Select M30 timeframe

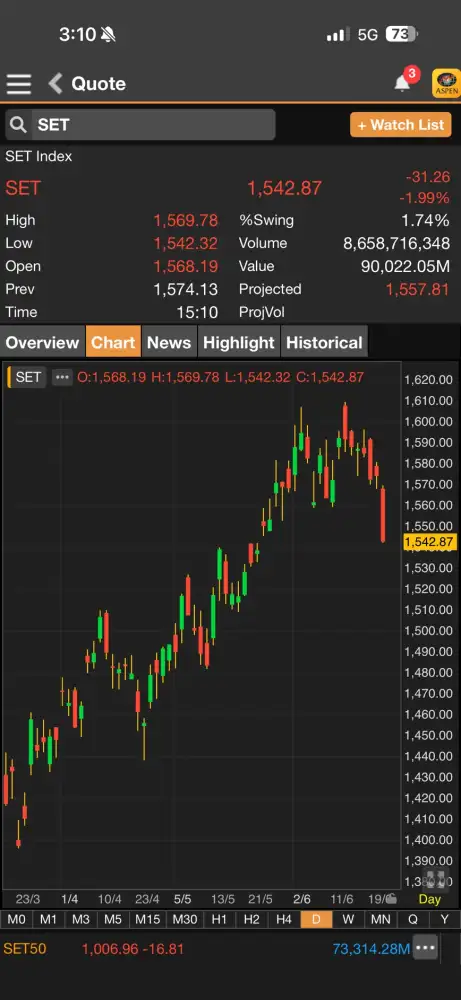185,919
